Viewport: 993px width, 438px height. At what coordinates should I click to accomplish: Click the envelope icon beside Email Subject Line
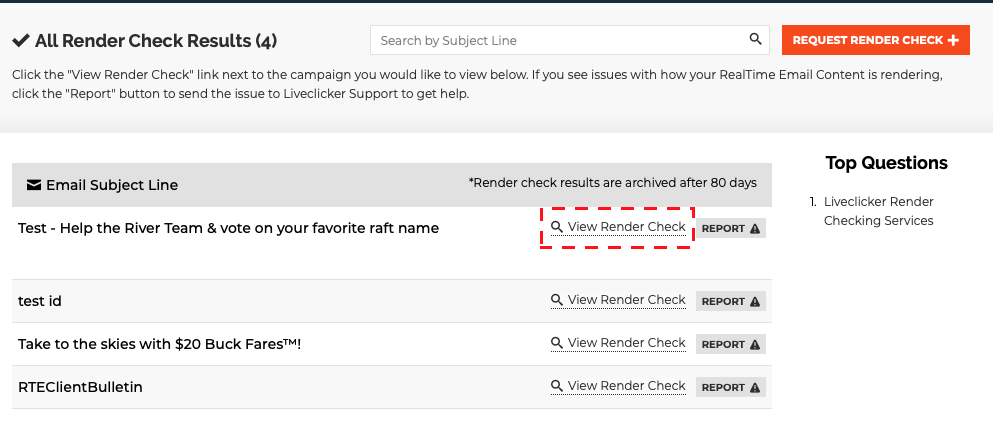click(34, 185)
